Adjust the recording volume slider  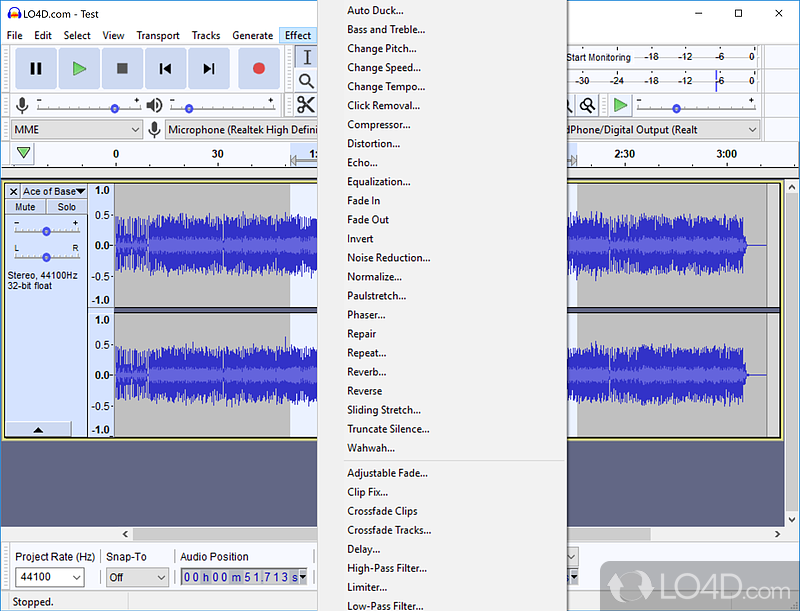click(x=114, y=108)
